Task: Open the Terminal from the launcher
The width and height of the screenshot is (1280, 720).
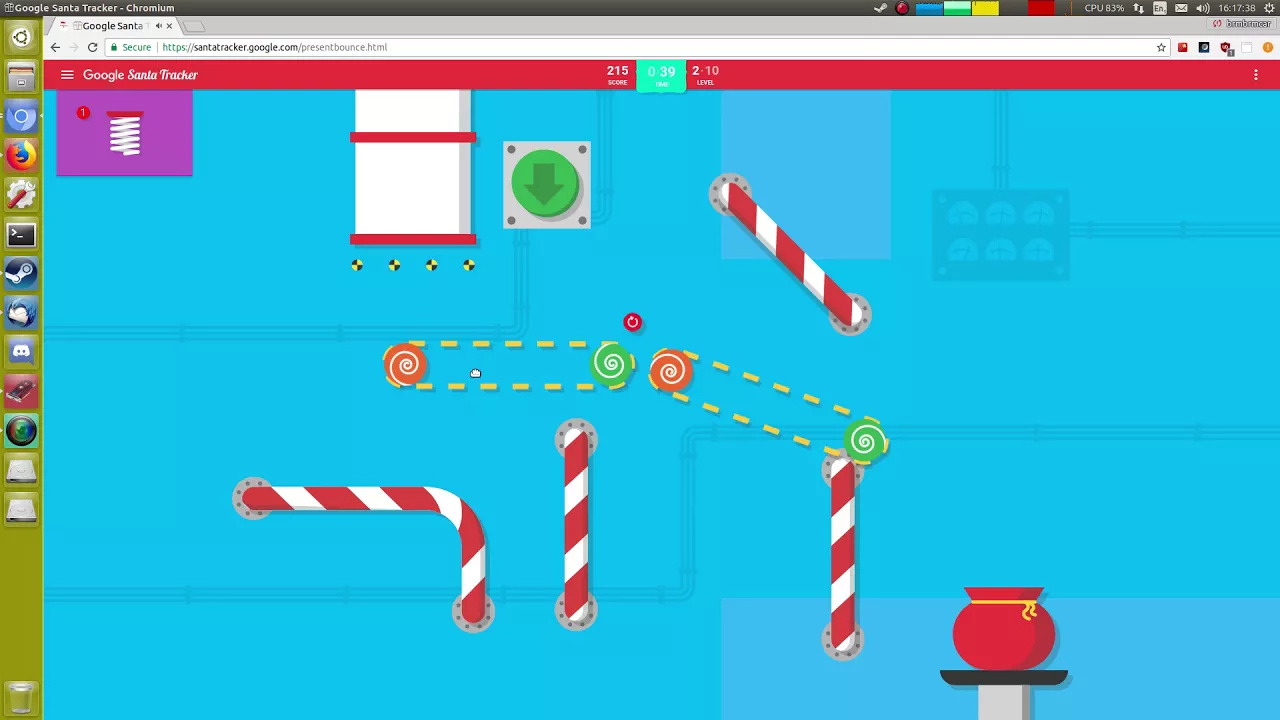Action: point(21,234)
